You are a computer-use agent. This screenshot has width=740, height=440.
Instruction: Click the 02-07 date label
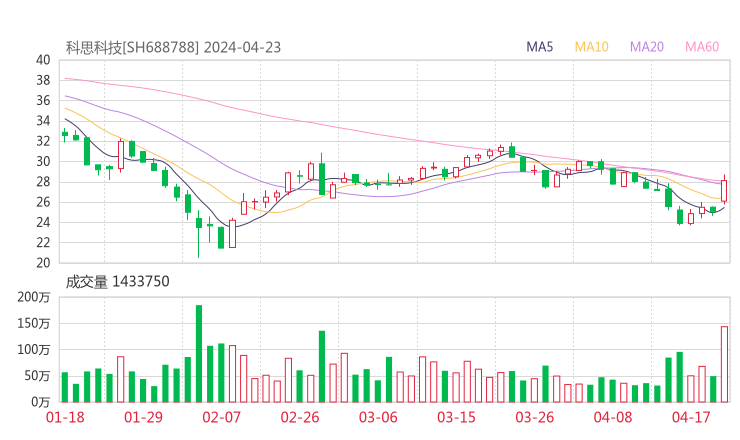(x=221, y=417)
